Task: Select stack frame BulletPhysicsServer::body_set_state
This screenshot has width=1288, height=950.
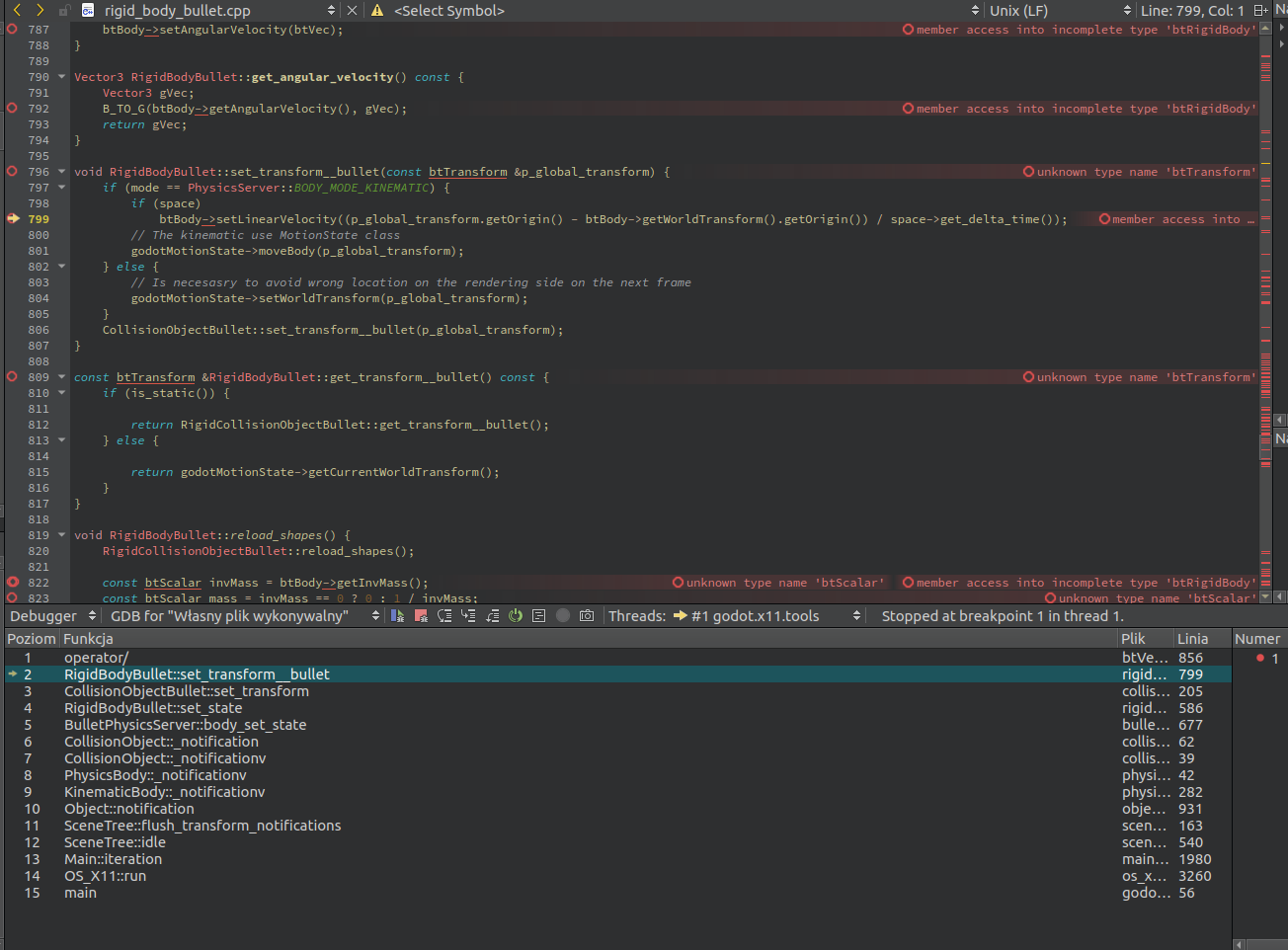Action: (x=617, y=724)
